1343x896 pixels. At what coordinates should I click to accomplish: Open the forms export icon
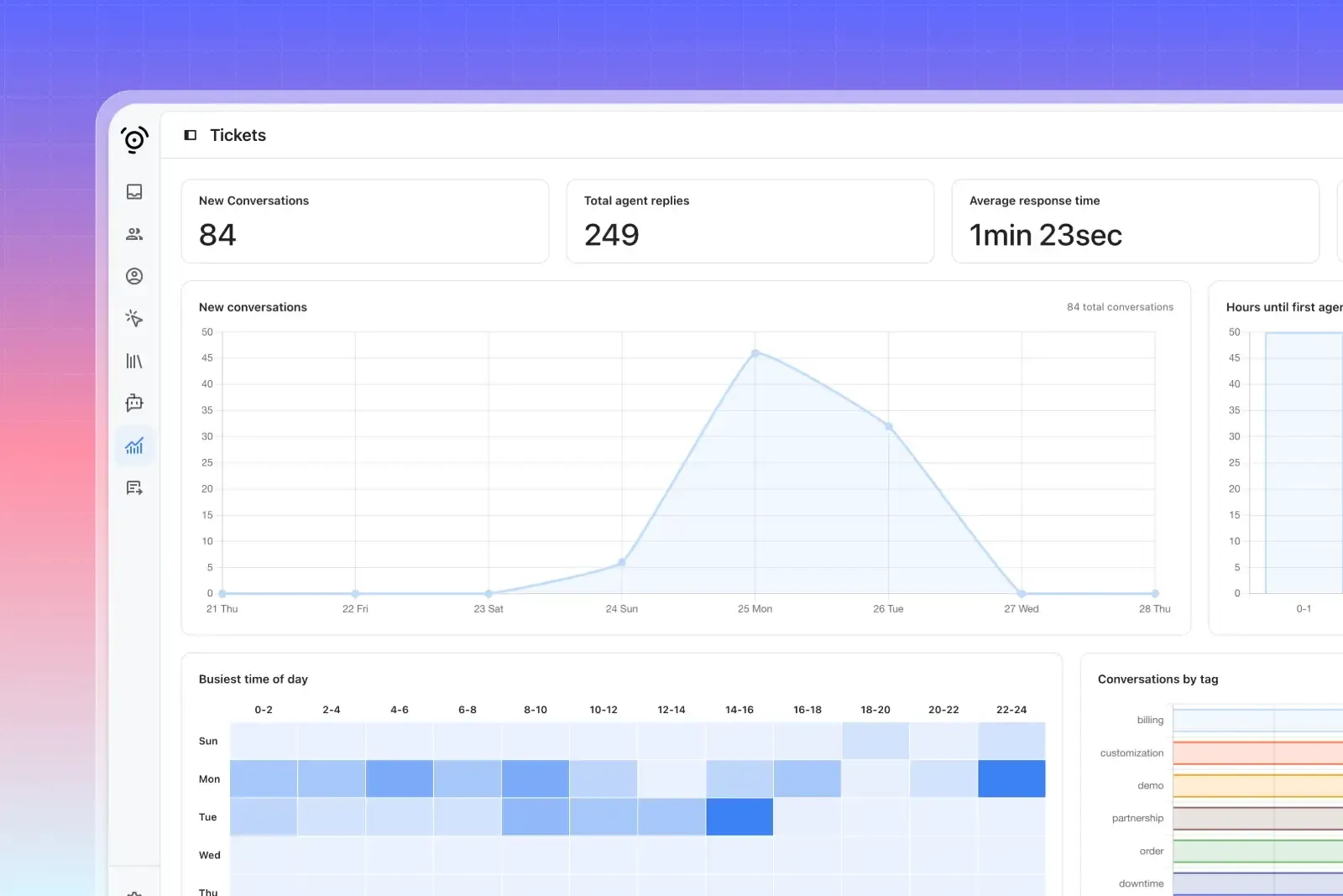point(134,487)
